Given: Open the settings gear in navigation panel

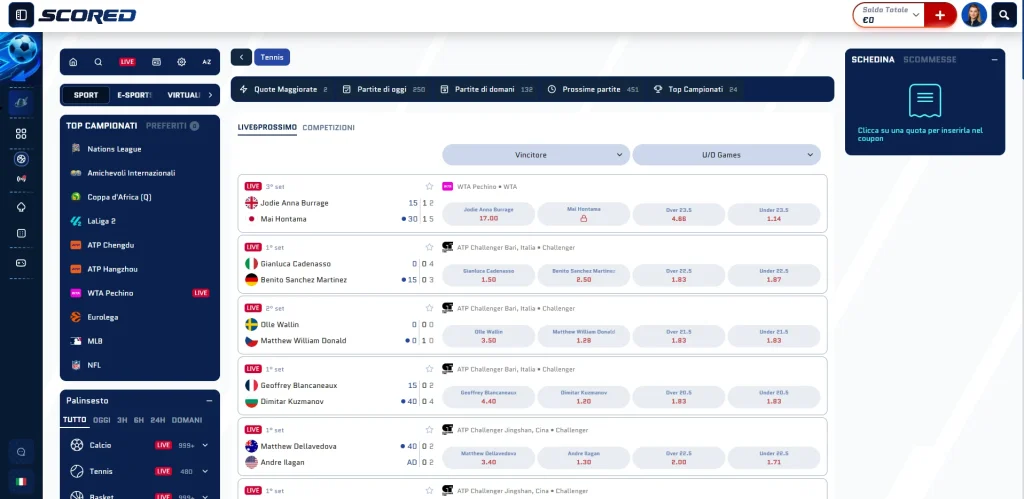Looking at the screenshot, I should 182,62.
